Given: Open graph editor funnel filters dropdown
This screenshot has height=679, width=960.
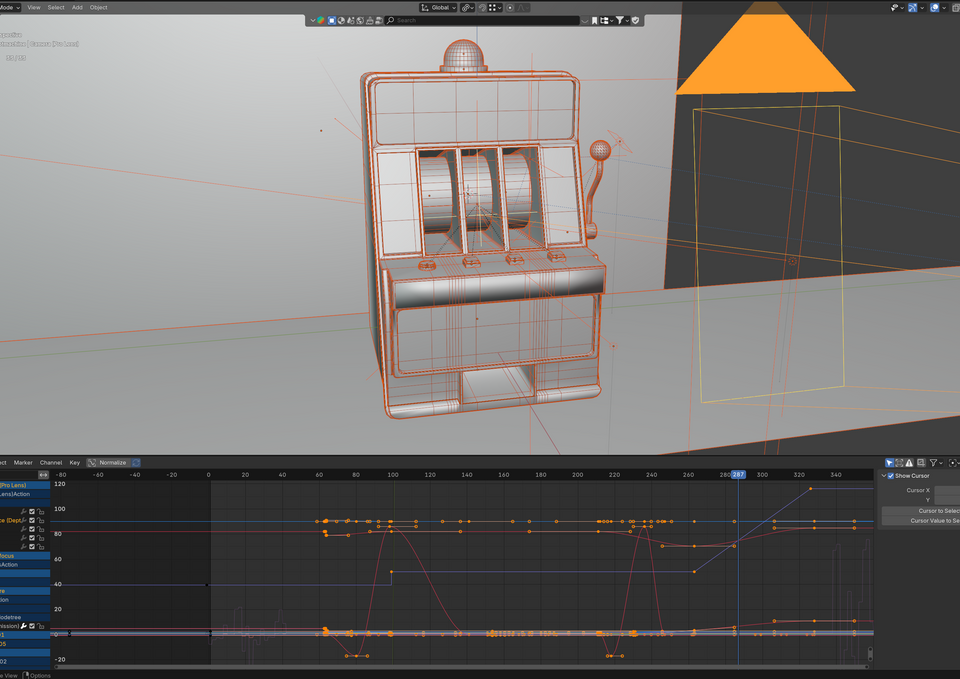Looking at the screenshot, I should click(x=936, y=463).
